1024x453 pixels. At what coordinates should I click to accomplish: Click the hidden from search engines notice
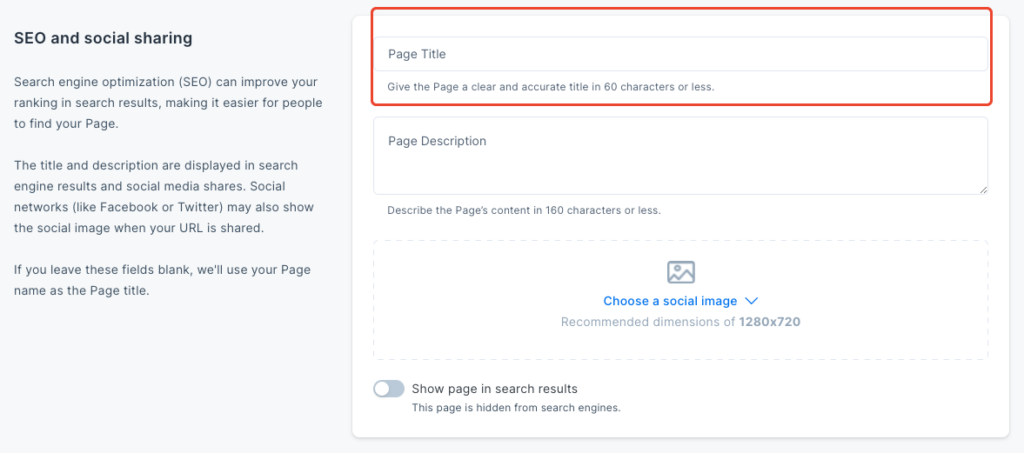point(516,408)
